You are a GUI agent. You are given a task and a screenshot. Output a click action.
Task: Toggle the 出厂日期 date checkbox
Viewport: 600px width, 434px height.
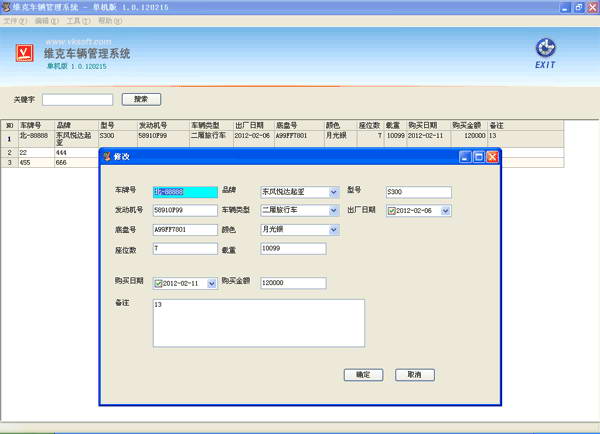pyautogui.click(x=391, y=211)
